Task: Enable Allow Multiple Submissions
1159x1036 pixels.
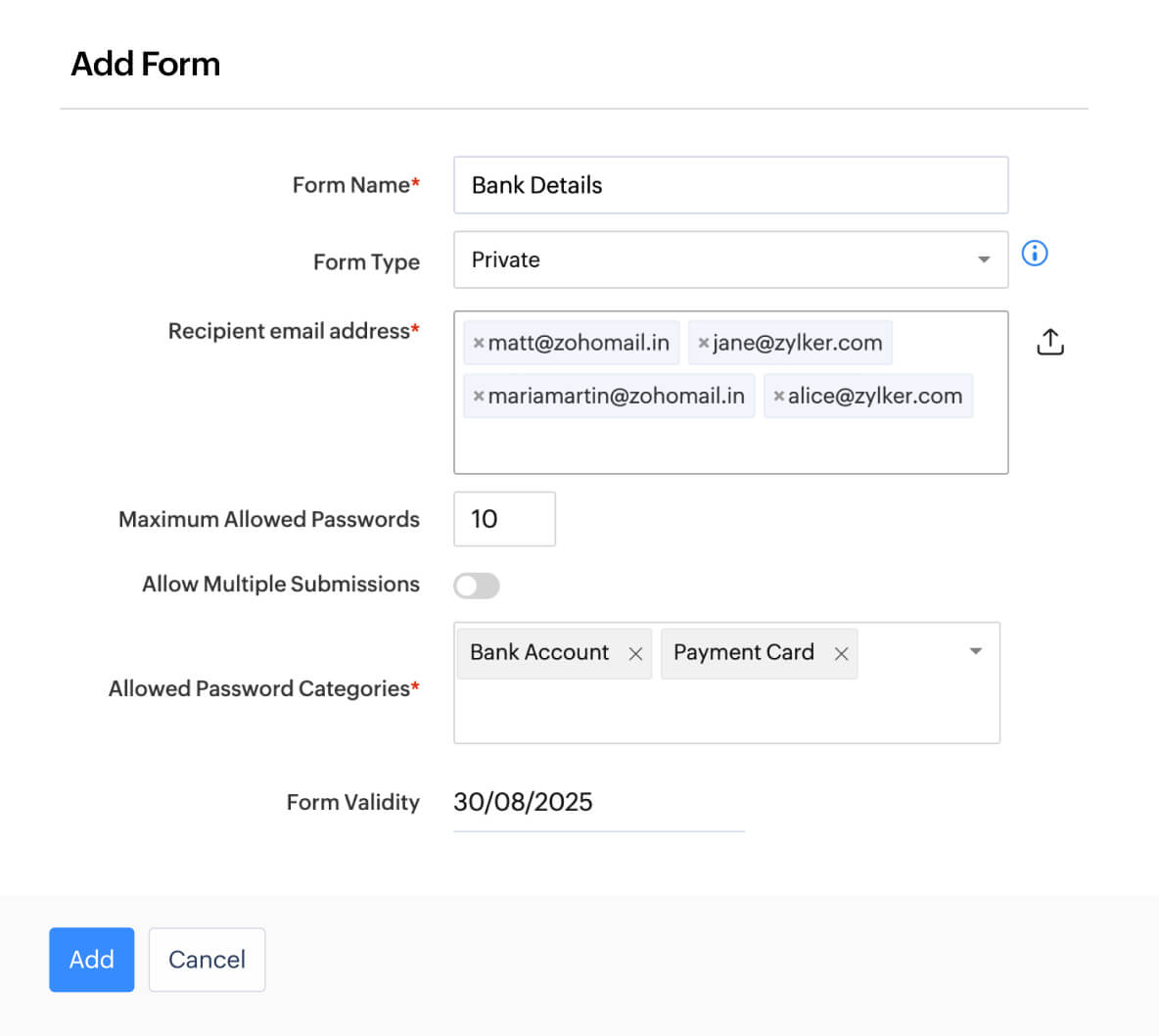Action: point(477,585)
